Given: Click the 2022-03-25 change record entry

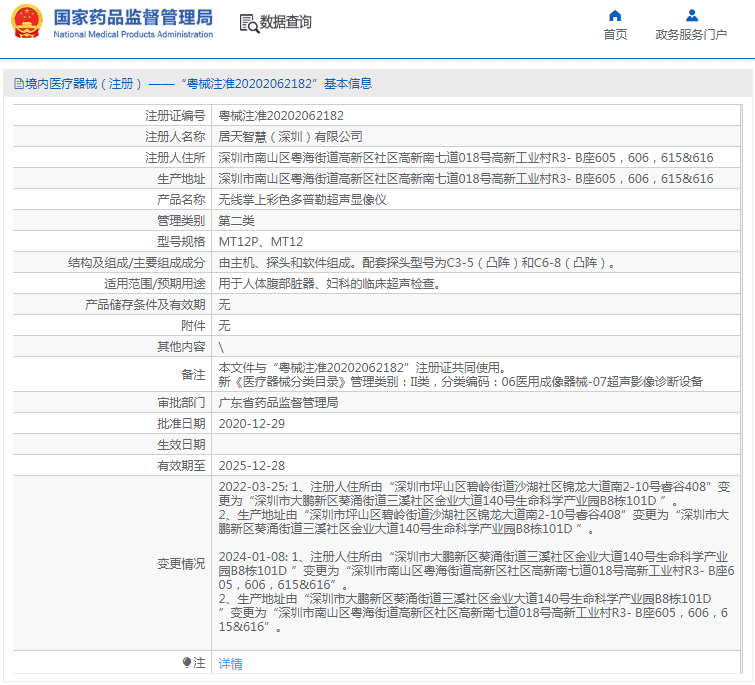Looking at the screenshot, I should coord(474,507).
